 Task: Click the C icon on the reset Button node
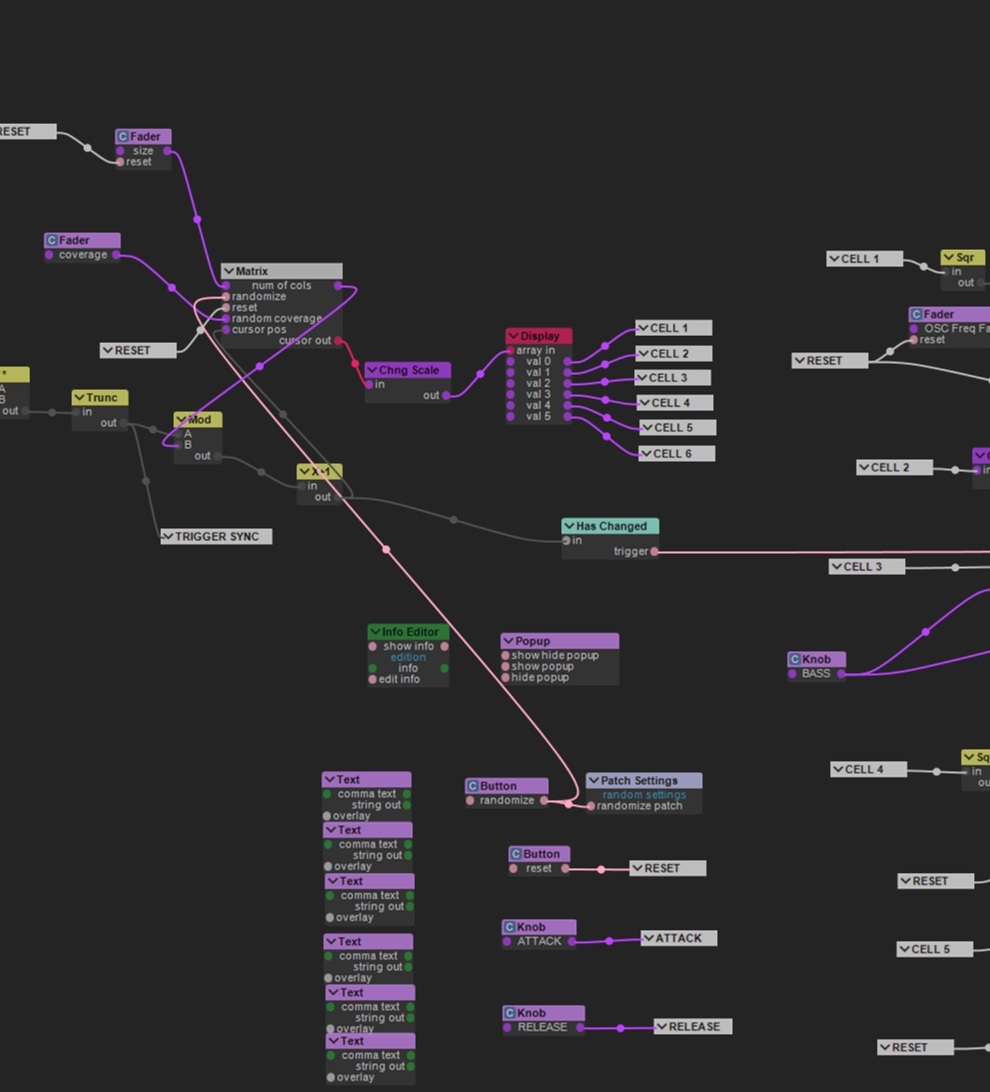(x=516, y=855)
